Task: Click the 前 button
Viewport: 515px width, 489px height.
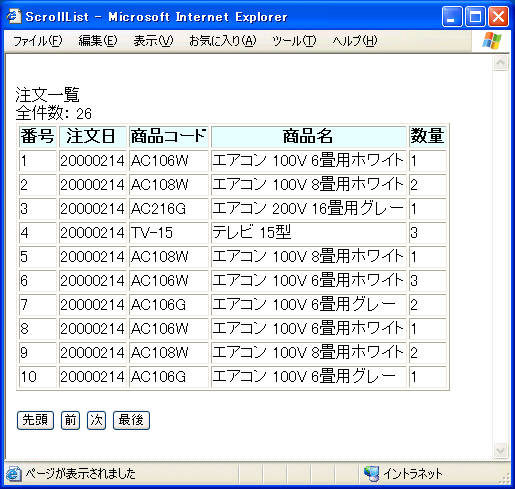Action: click(70, 420)
